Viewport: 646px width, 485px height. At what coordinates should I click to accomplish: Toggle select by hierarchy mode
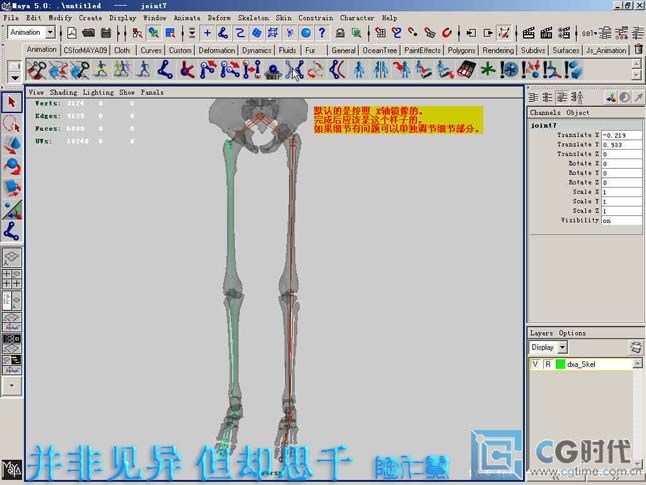pyautogui.click(x=137, y=33)
